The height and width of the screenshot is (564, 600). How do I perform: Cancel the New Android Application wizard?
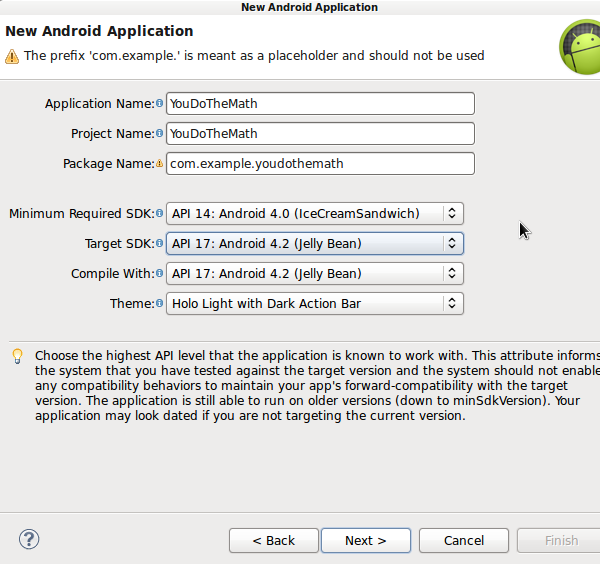pyautogui.click(x=464, y=540)
